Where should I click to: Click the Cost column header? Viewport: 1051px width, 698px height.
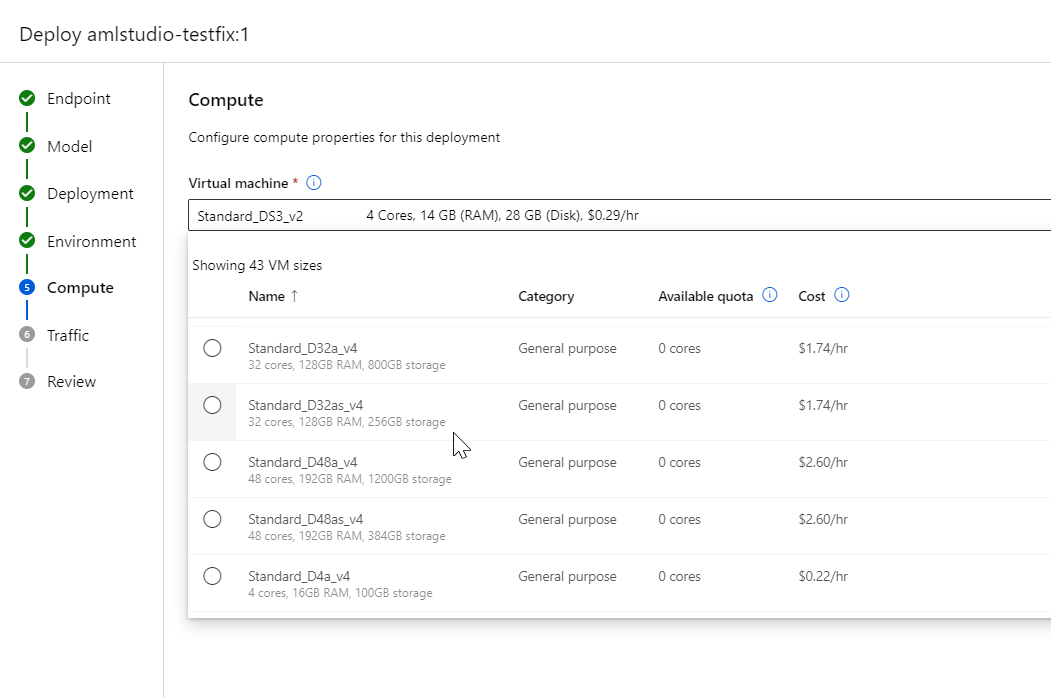click(x=812, y=296)
